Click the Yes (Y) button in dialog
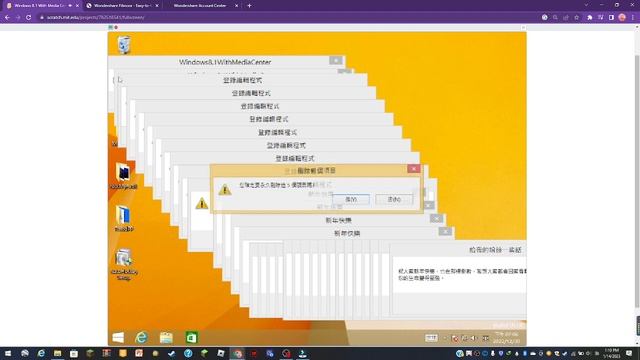Image resolution: width=640 pixels, height=360 pixels. 351,199
